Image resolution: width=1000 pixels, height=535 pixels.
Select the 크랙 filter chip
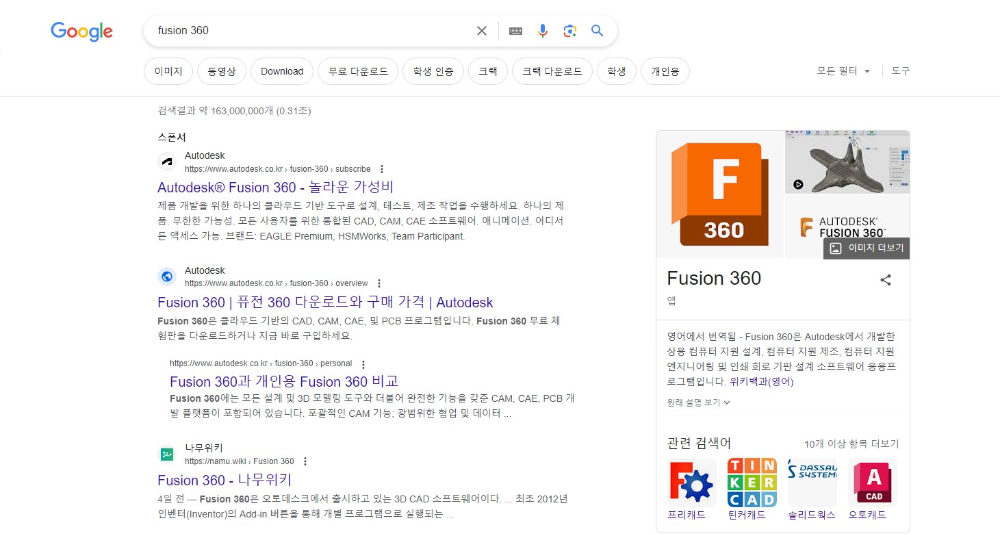pyautogui.click(x=488, y=71)
